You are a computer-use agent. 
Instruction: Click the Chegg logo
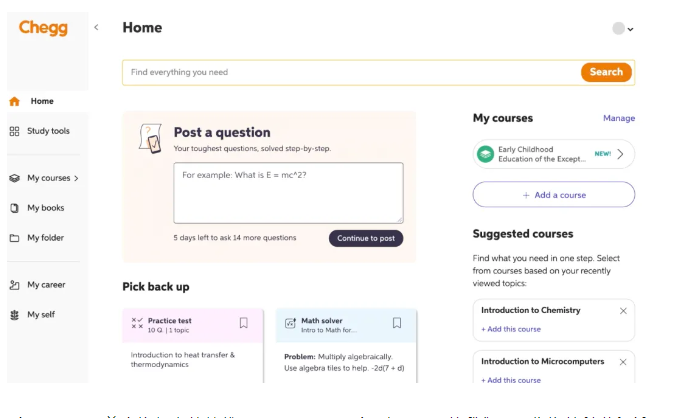(x=43, y=28)
